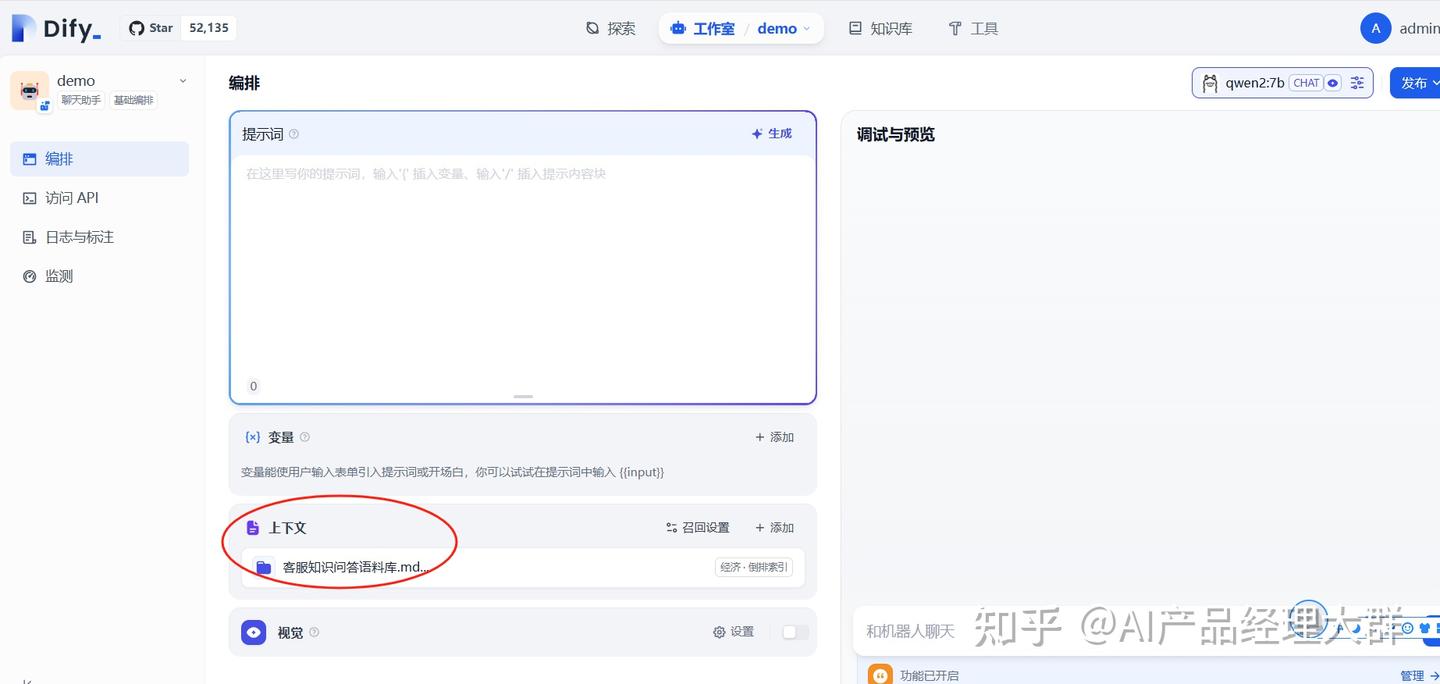Click the 客服知识问答语料库 folder icon
Viewport: 1440px width, 684px height.
tap(264, 567)
